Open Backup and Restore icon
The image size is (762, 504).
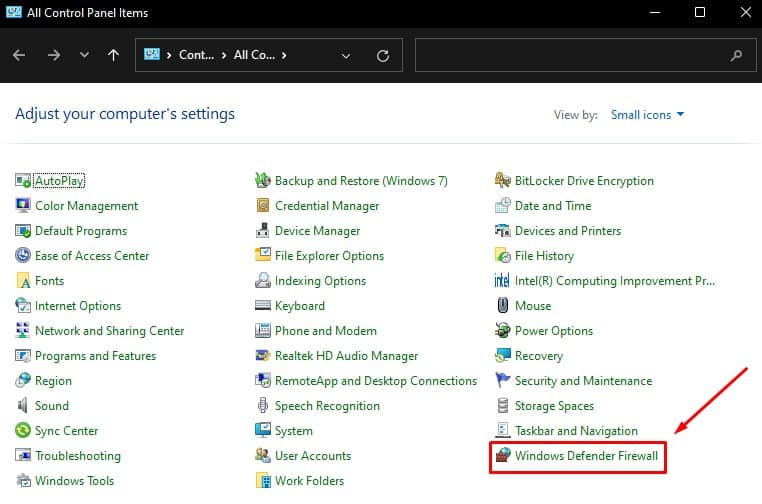[263, 181]
